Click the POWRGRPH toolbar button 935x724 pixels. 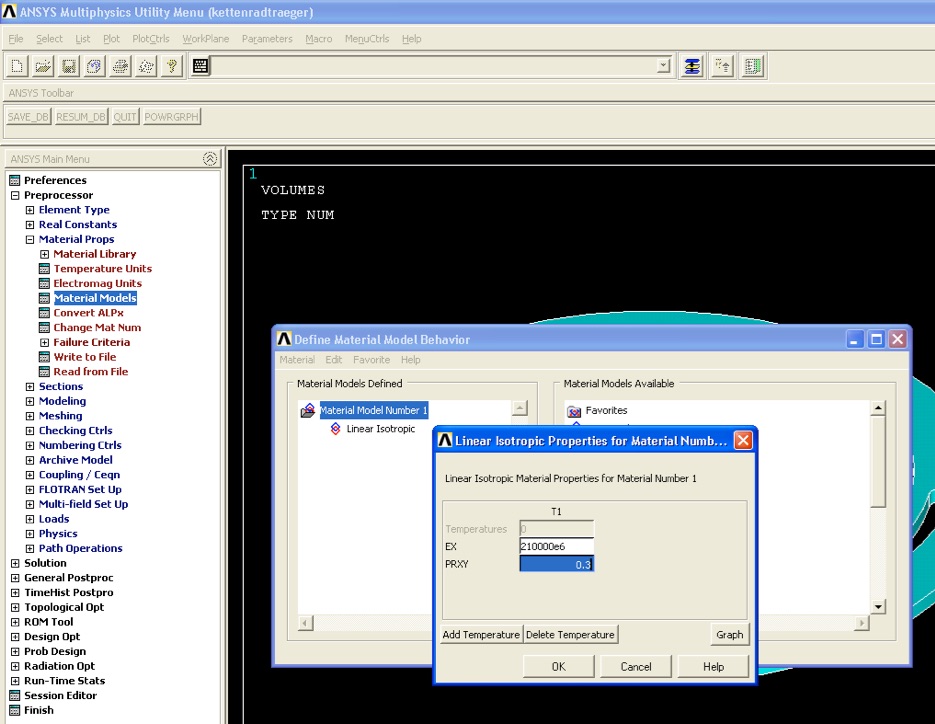tap(171, 117)
